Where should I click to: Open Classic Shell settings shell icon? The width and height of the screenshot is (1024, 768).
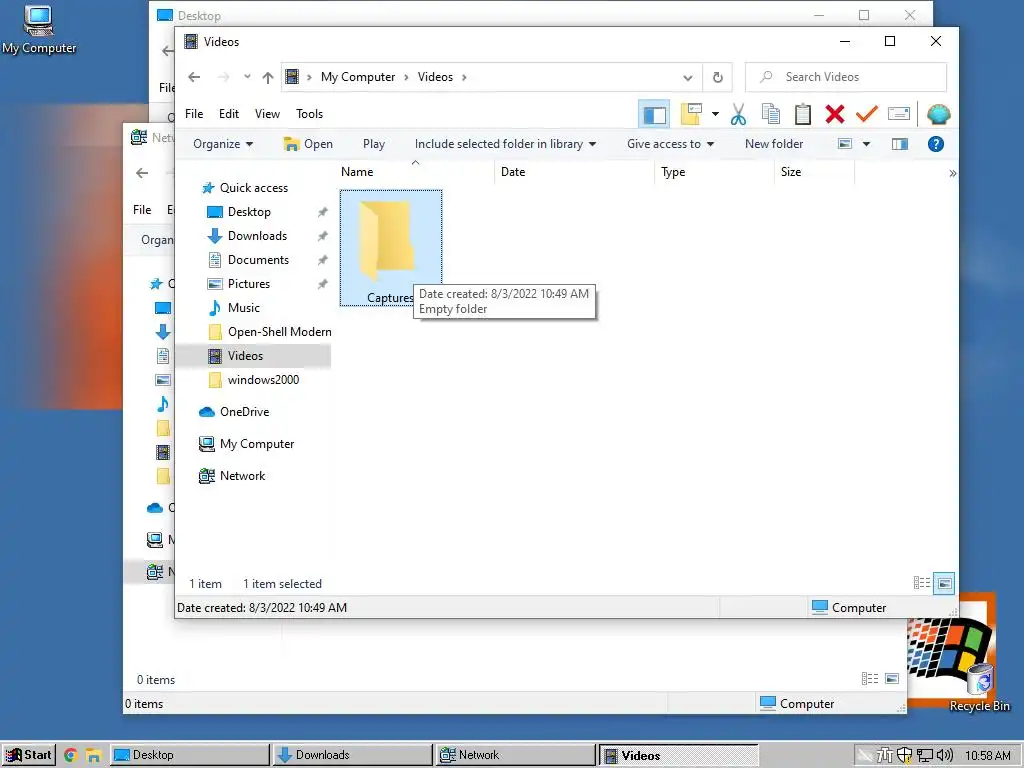pos(938,114)
